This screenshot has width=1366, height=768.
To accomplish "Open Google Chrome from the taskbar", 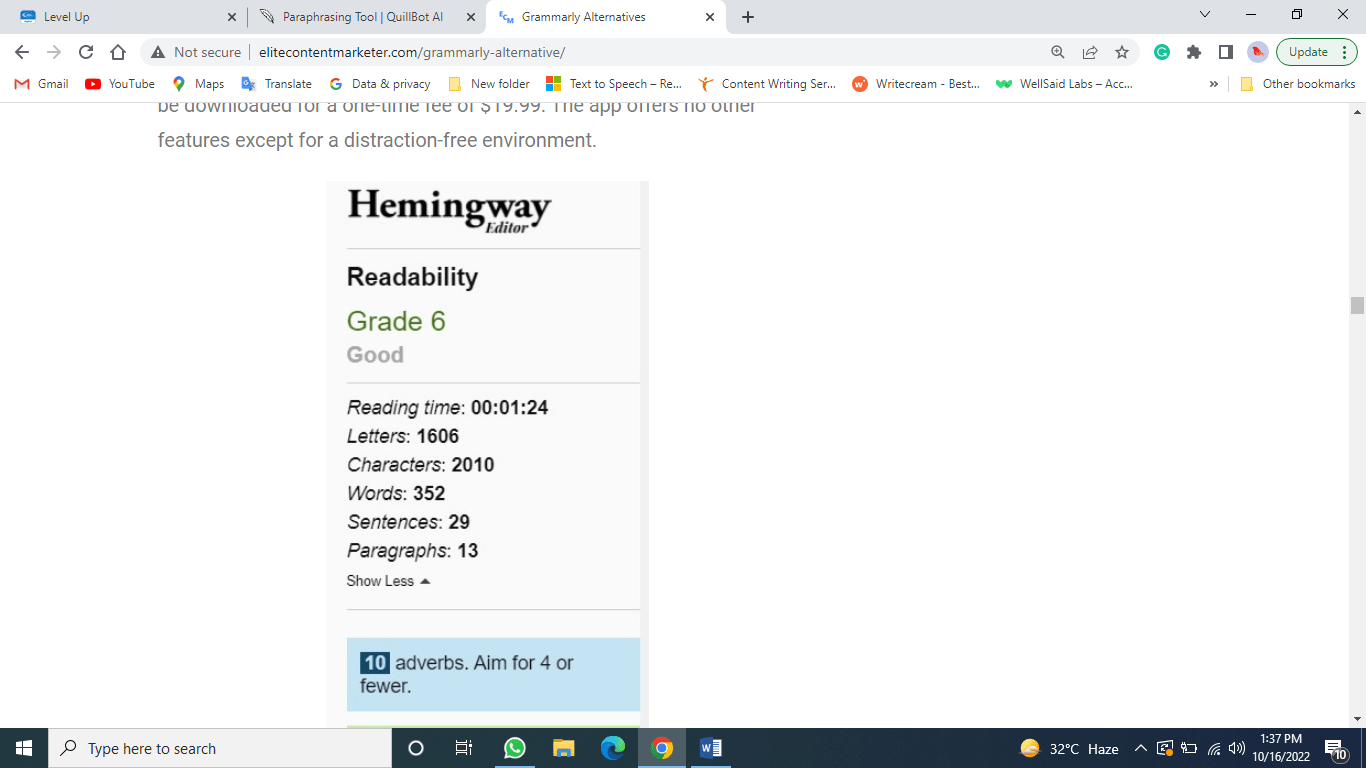I will [661, 748].
